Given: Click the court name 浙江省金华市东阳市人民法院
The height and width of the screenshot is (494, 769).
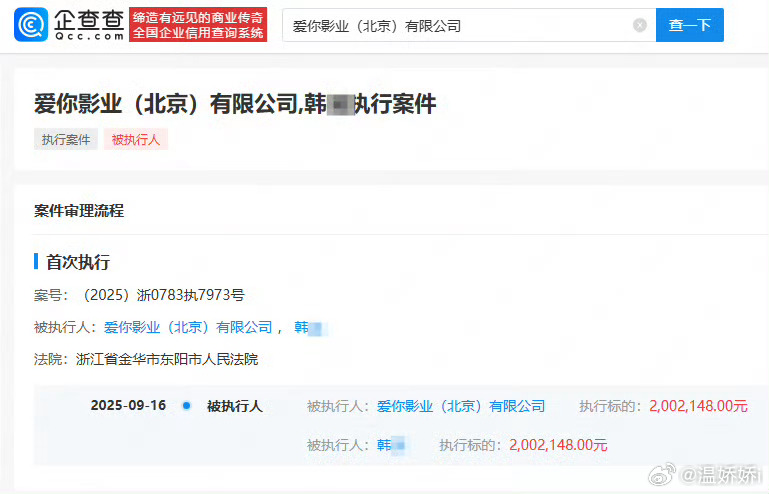Looking at the screenshot, I should [167, 359].
